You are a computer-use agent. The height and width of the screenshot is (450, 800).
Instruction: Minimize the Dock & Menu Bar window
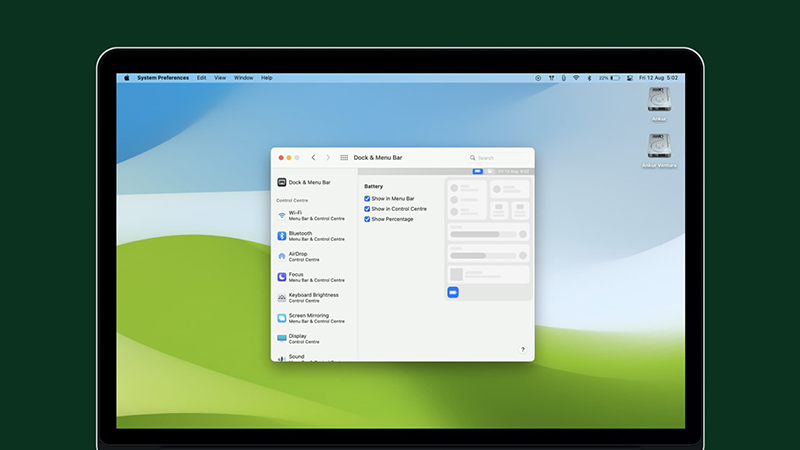click(x=289, y=158)
